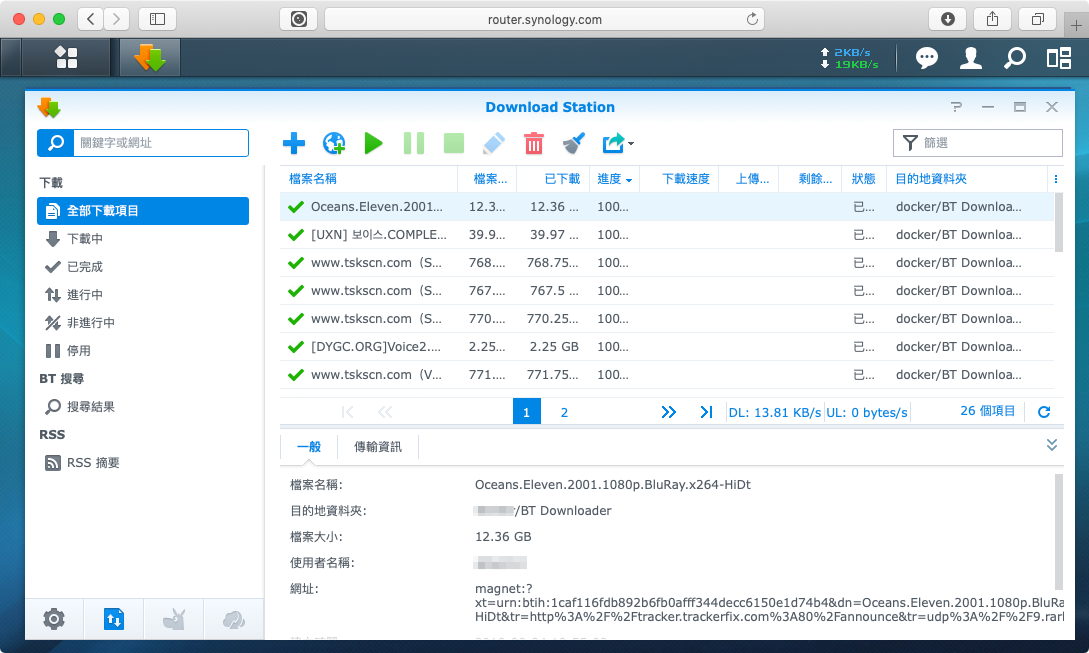
Task: Go to page 2 of task list
Action: (564, 413)
